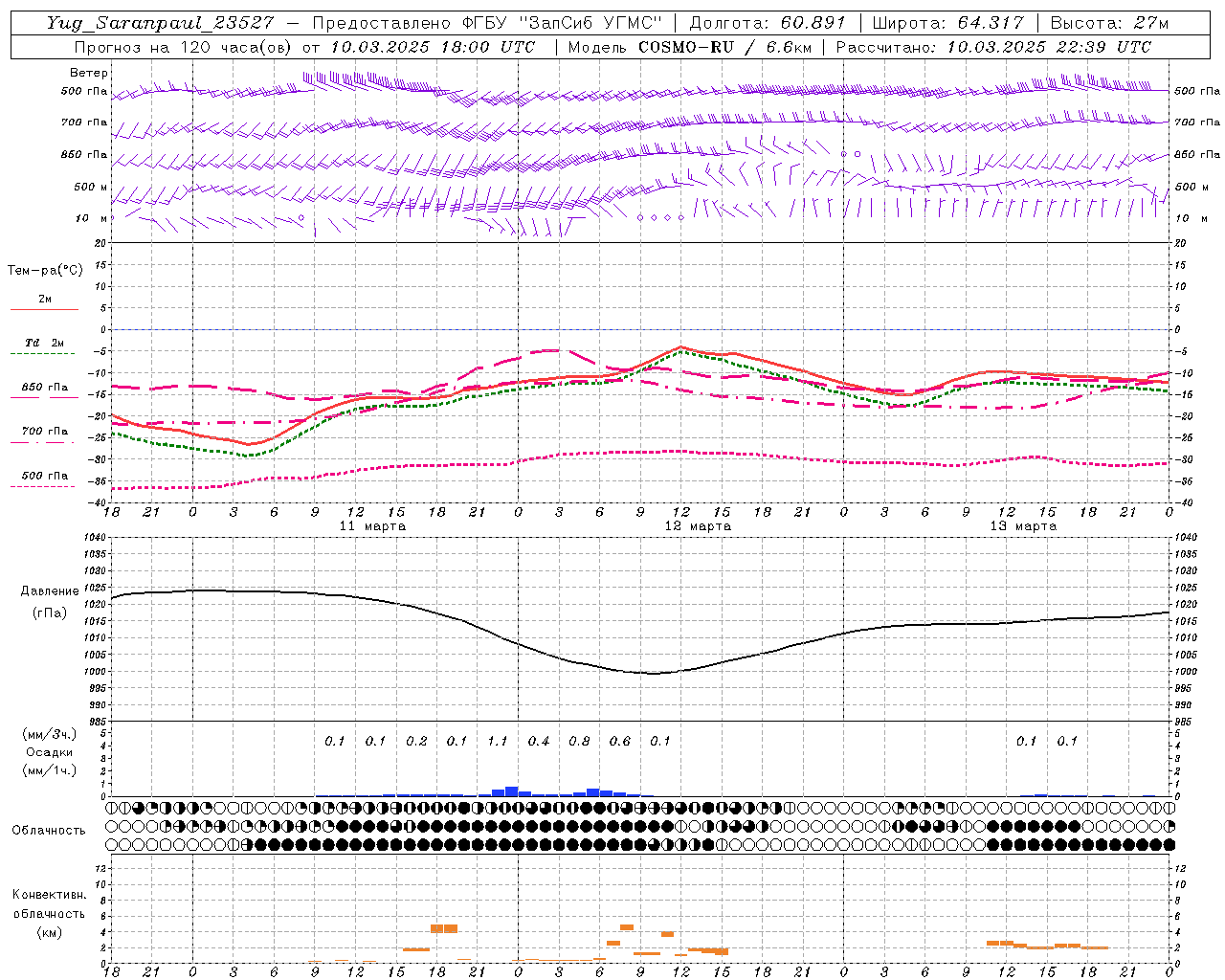
Task: Select the Облачность cloud cover label
Action: [x=49, y=830]
